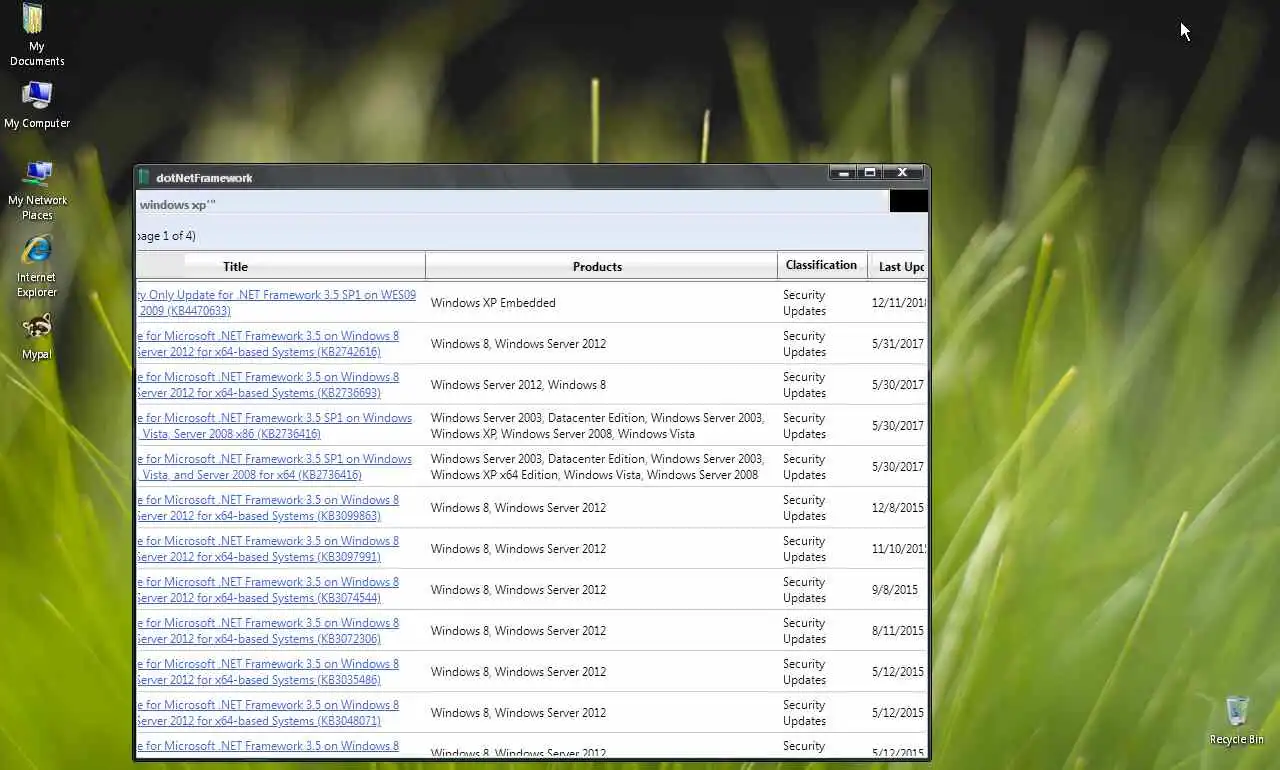Screen dimensions: 1280x770
Task: Select My Network Places desktop icon
Action: pos(37,190)
